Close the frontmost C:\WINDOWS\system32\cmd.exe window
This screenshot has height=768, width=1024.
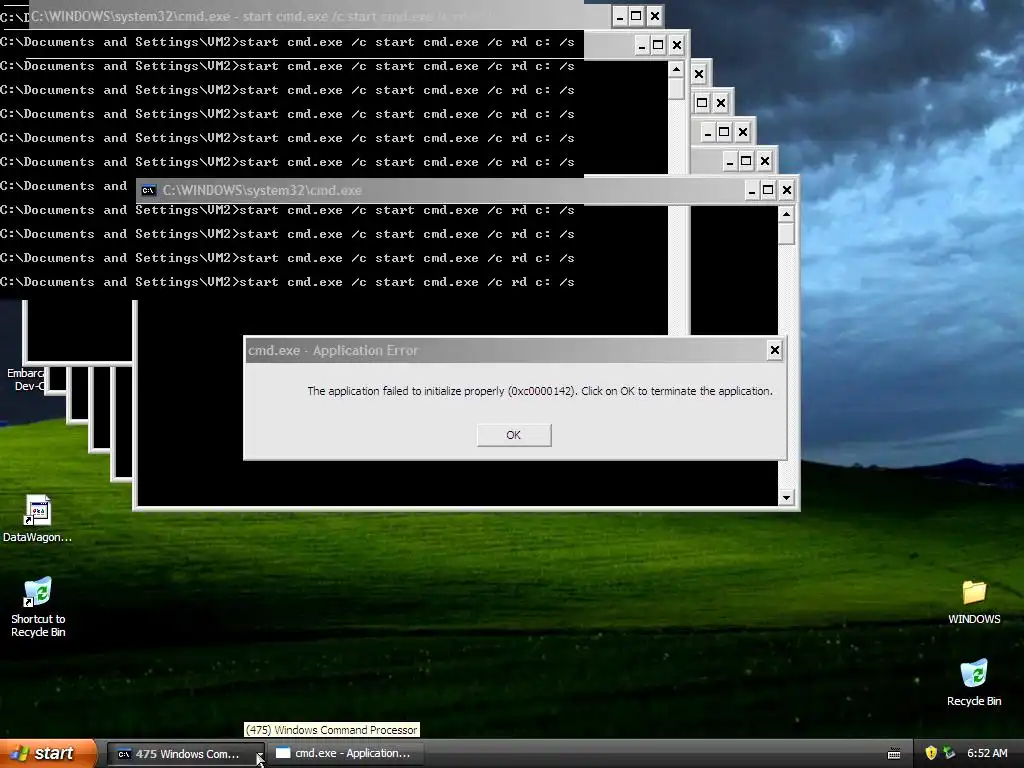click(x=787, y=190)
